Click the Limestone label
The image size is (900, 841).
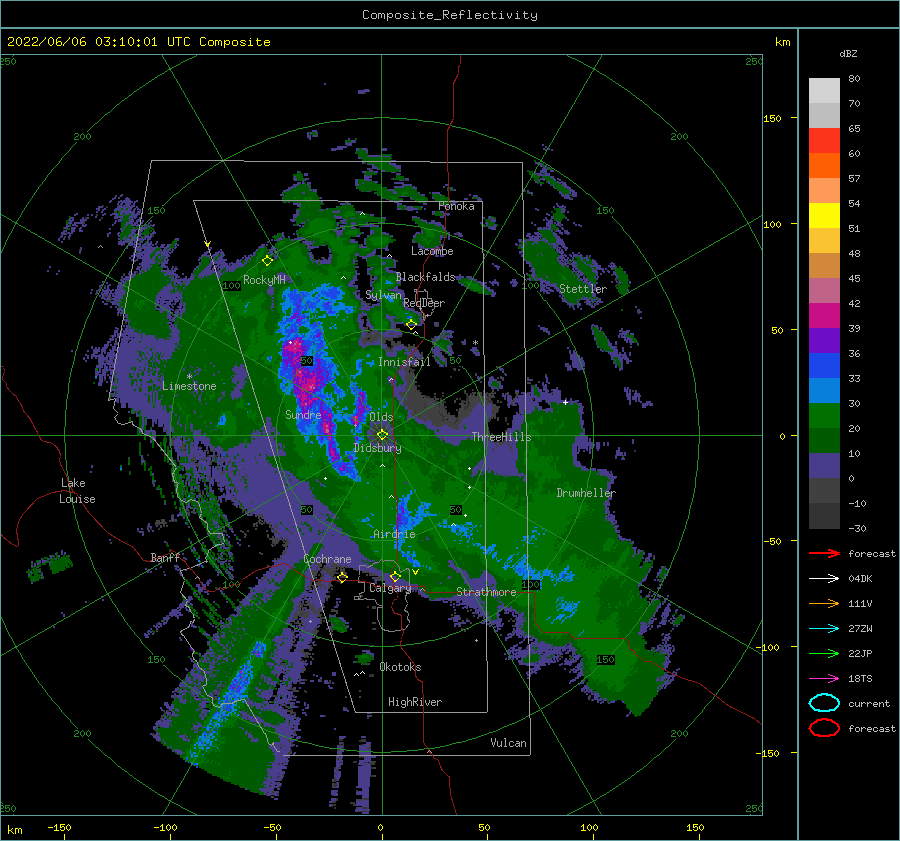[189, 386]
